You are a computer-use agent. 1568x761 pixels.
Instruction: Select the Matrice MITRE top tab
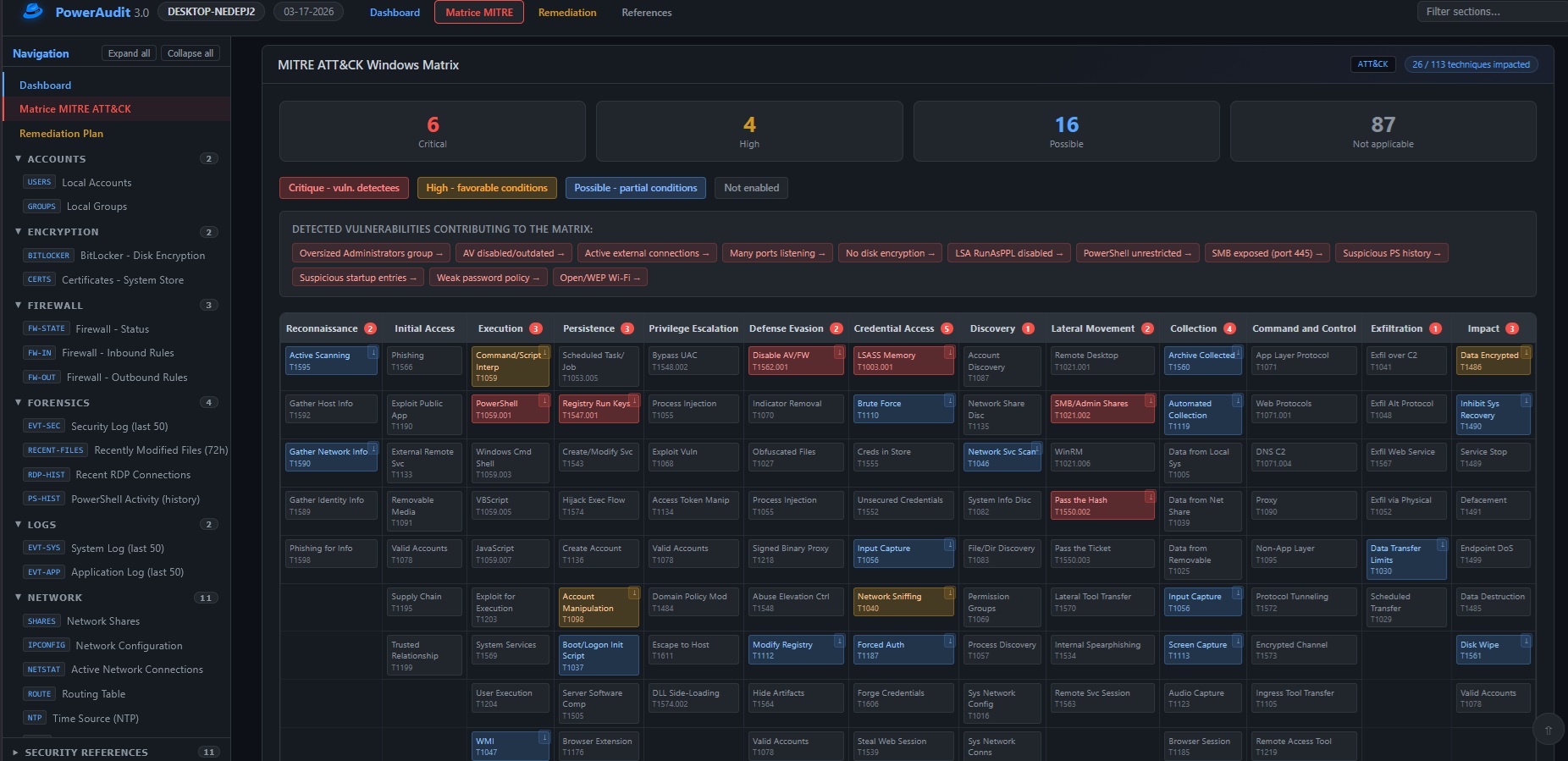click(479, 13)
